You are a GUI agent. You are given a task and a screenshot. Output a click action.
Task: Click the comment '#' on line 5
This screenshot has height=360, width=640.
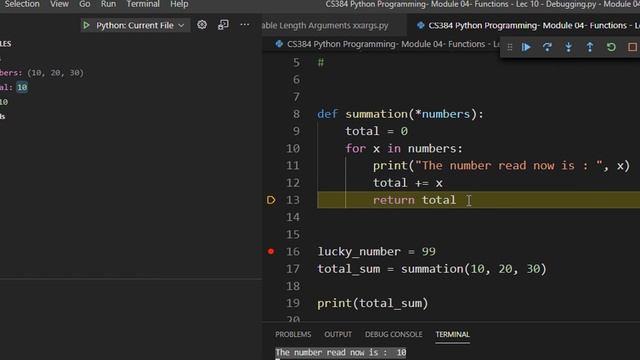pyautogui.click(x=321, y=63)
